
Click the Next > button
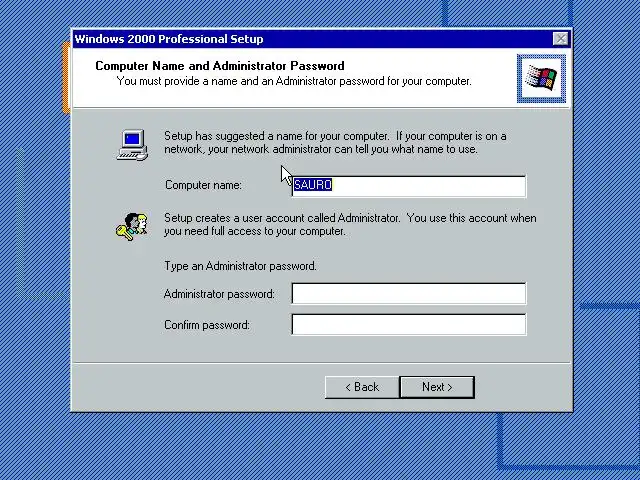437,387
